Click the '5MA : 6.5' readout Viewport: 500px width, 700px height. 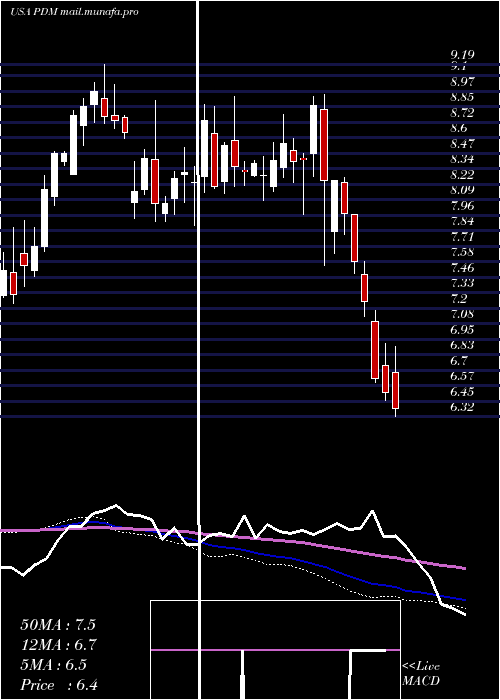(54, 665)
